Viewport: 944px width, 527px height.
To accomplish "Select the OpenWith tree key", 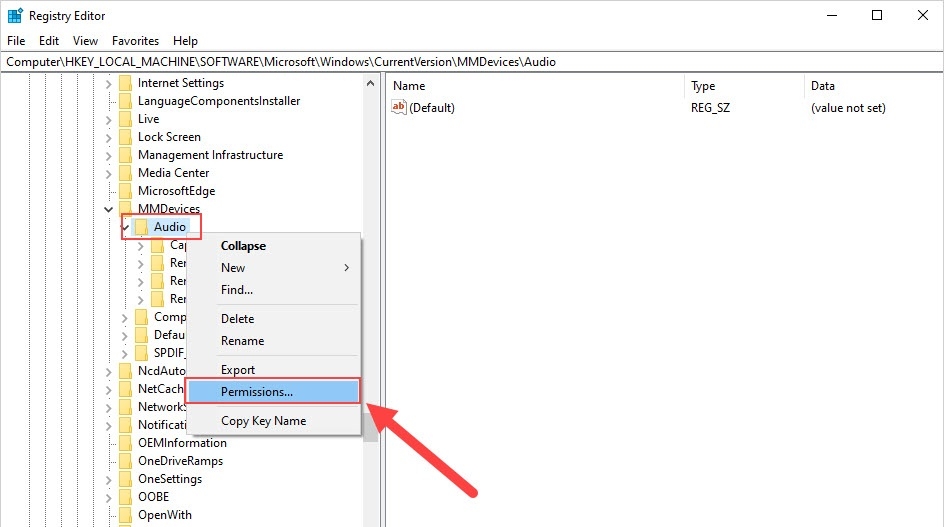I will 165,516.
